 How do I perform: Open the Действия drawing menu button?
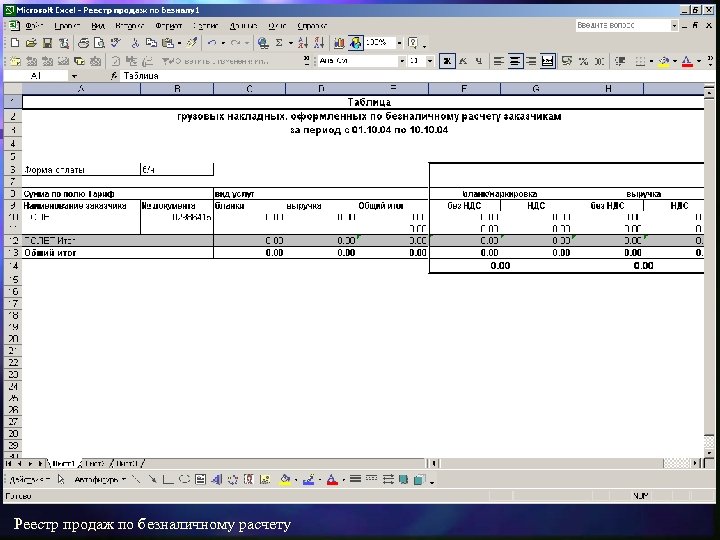[x=29, y=480]
